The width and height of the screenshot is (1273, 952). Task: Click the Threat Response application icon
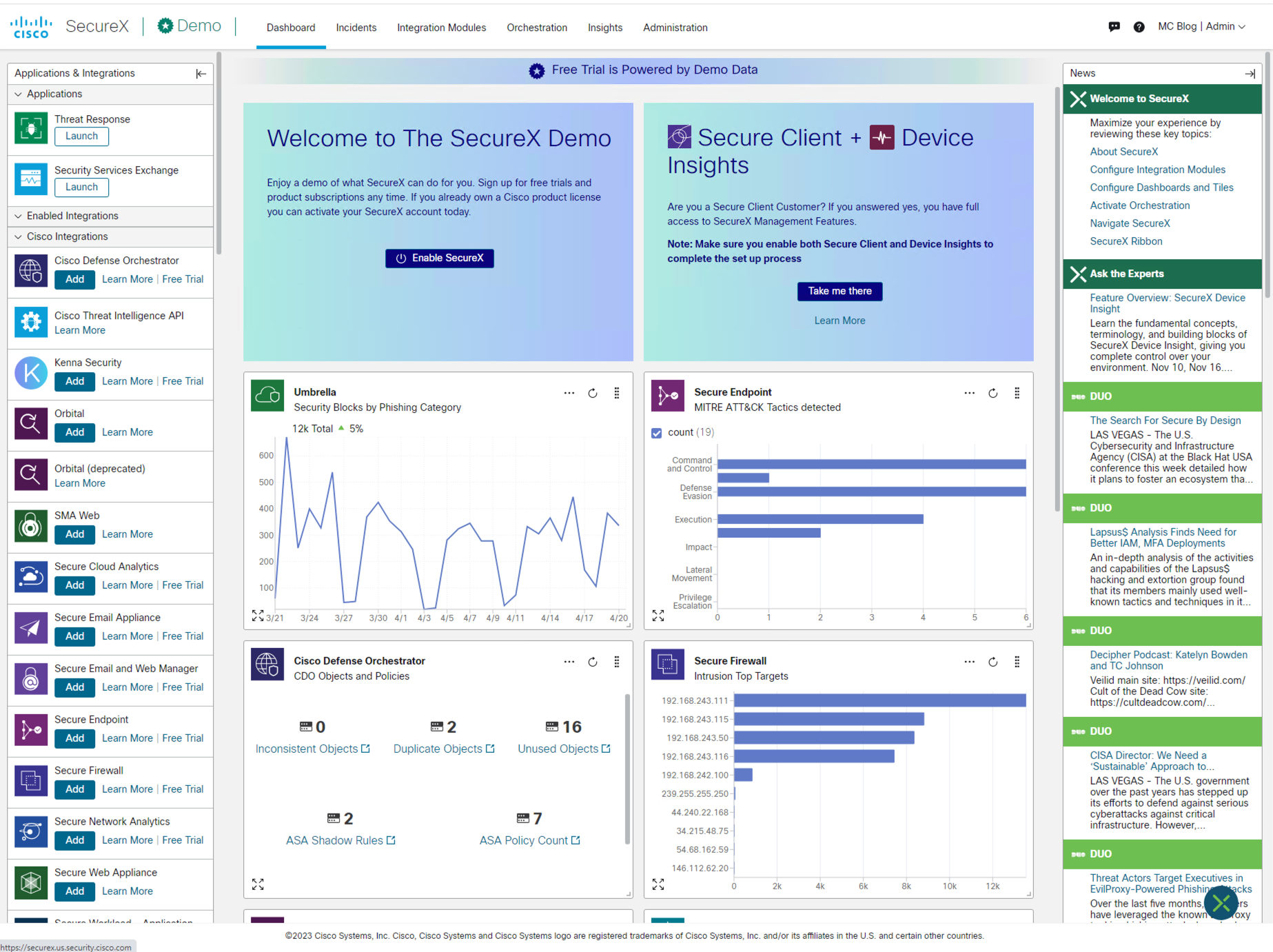pos(30,128)
